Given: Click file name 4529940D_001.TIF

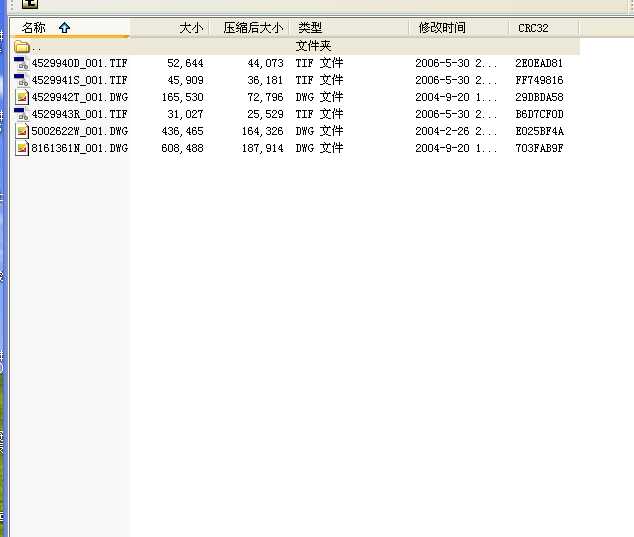Looking at the screenshot, I should pyautogui.click(x=79, y=63).
